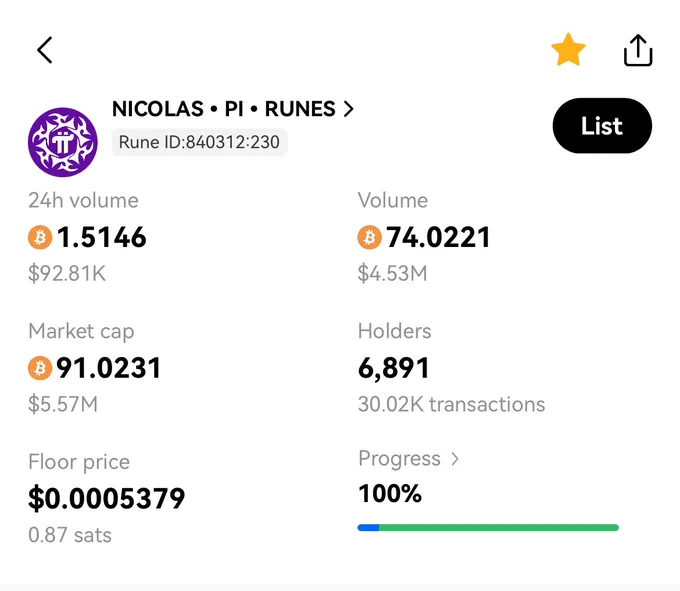Click the purple Pi rune logo
This screenshot has height=591, width=680.
coord(63,142)
